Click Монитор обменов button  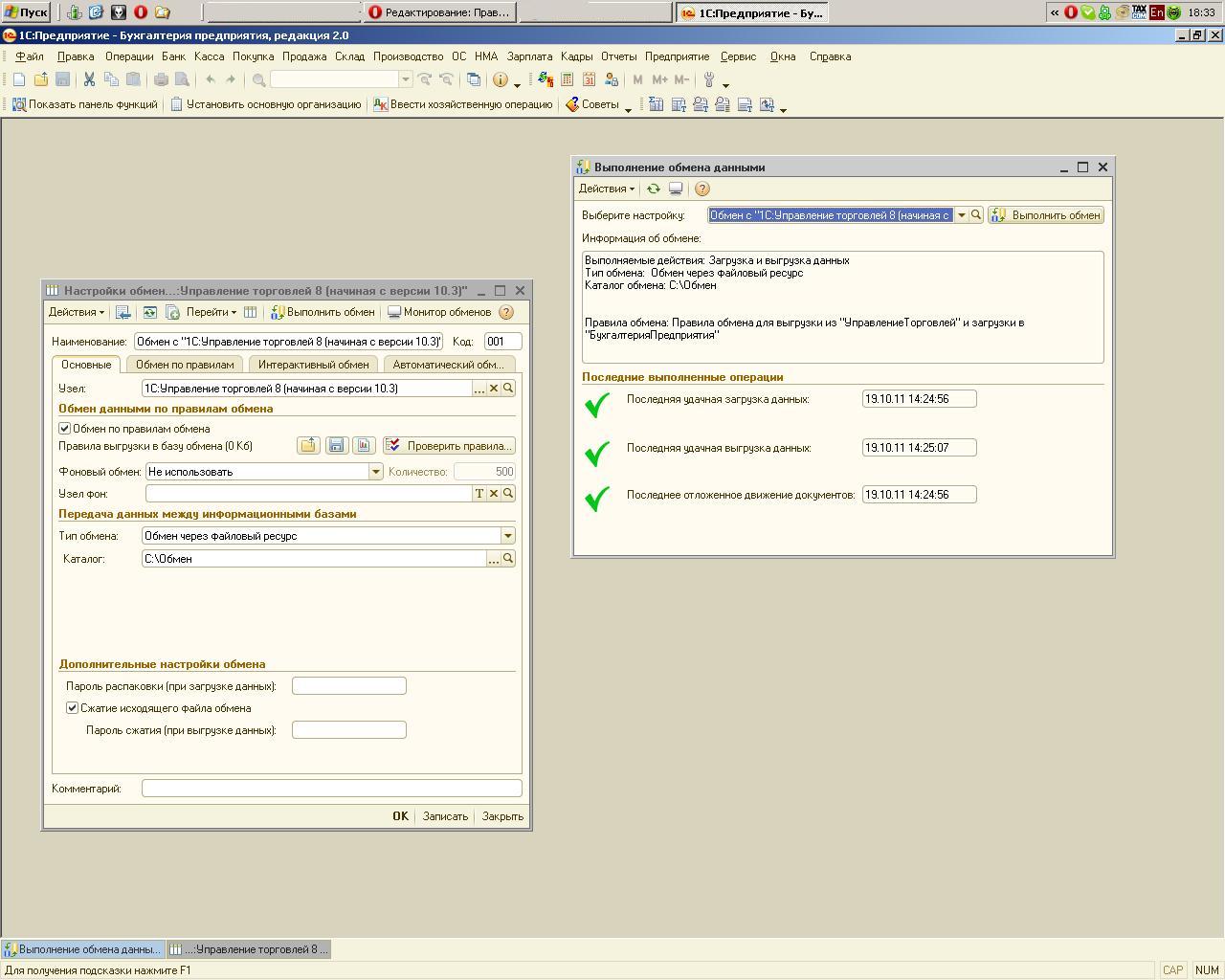(439, 312)
